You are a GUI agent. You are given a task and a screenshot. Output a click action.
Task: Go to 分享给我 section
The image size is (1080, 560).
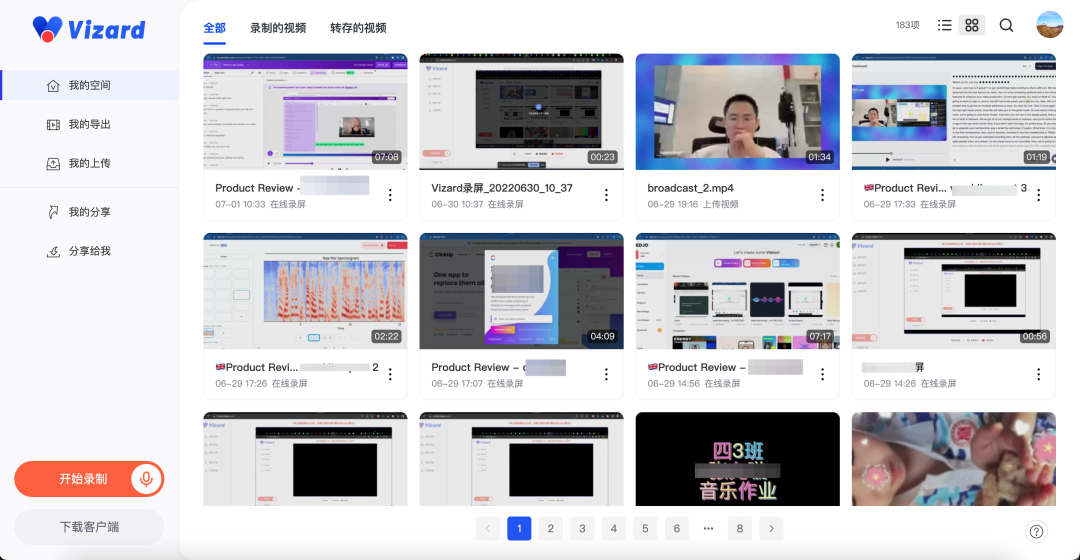(x=89, y=251)
